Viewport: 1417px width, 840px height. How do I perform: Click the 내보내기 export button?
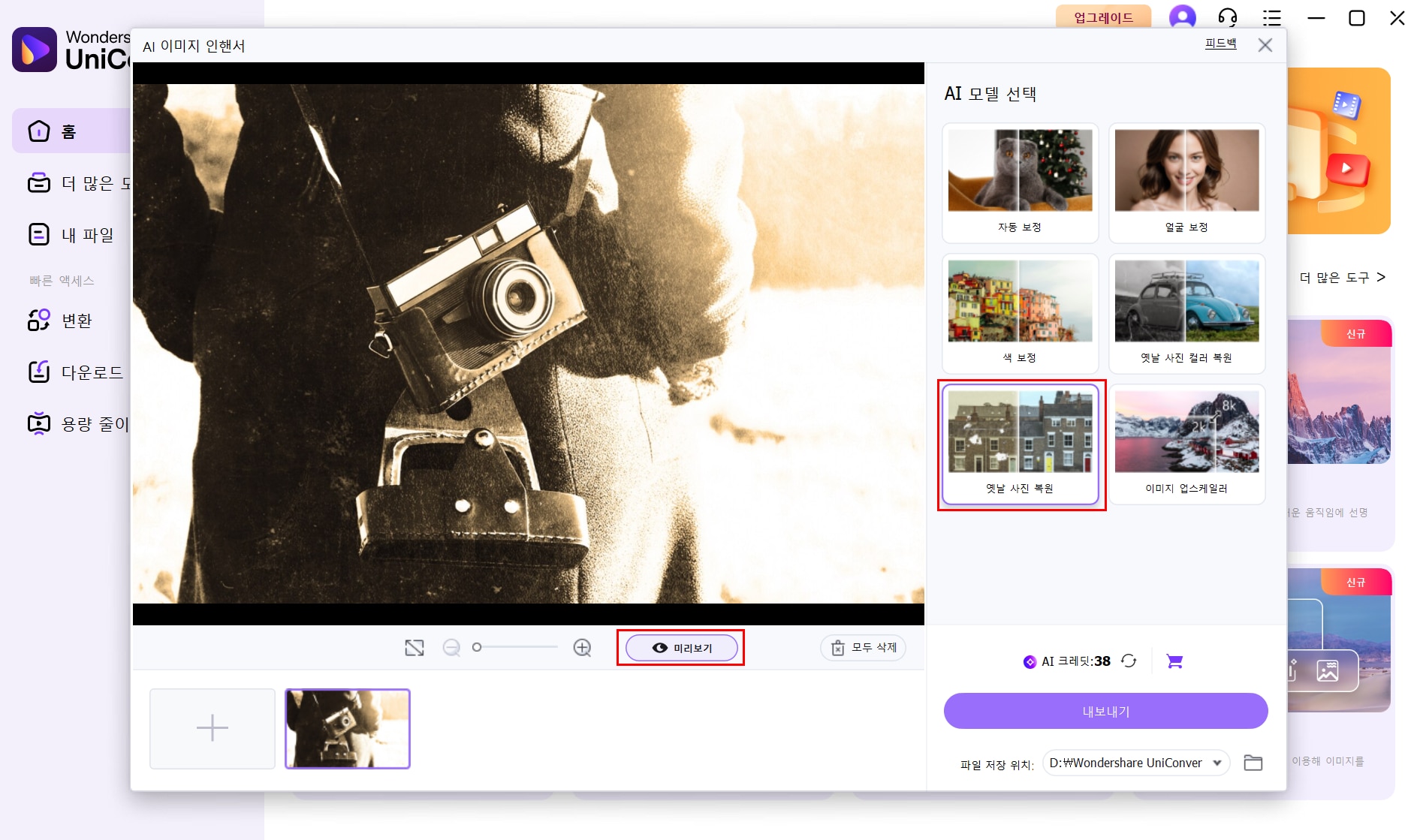click(1105, 711)
